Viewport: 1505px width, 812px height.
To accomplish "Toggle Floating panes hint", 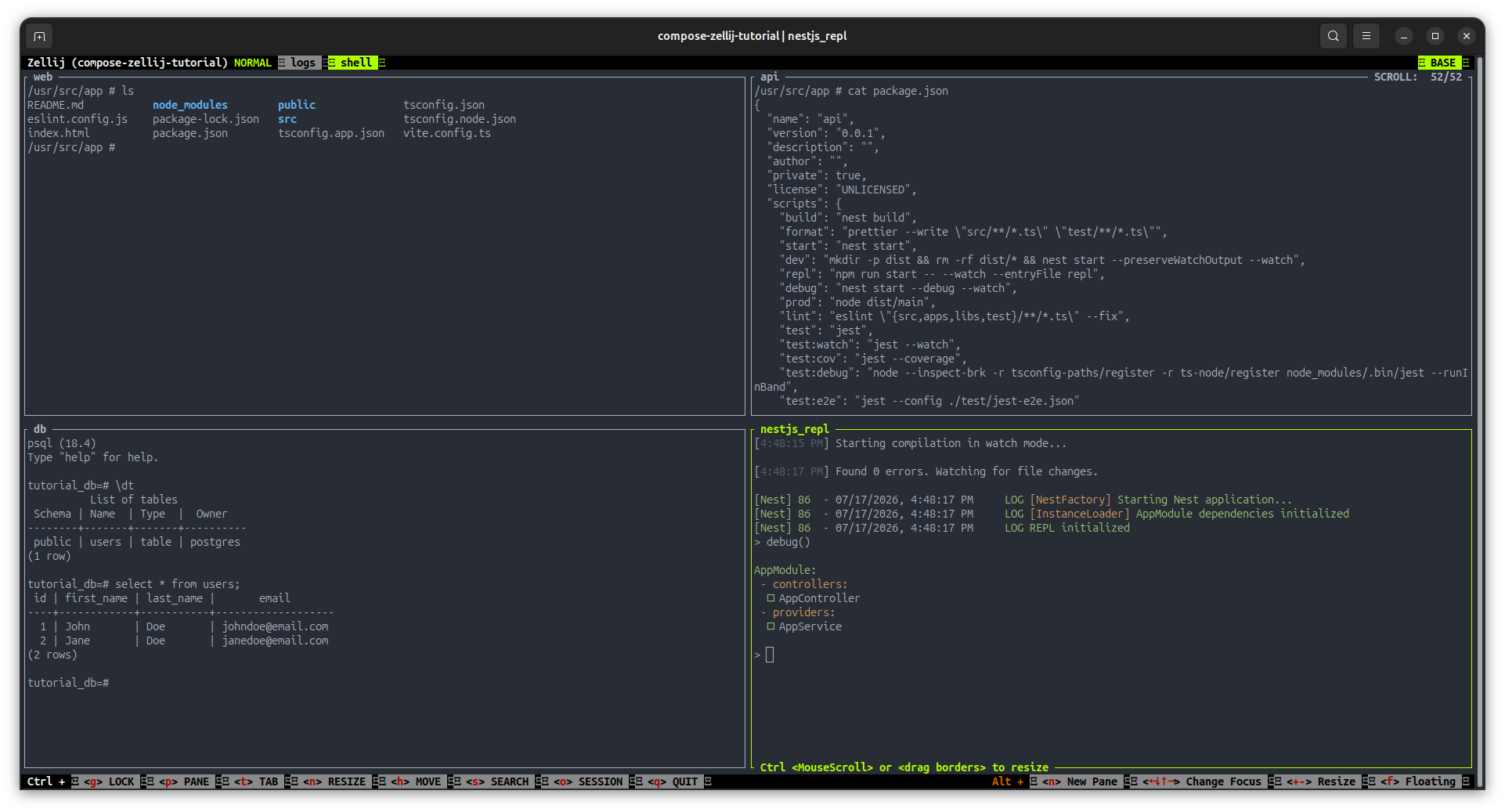I will [1419, 781].
